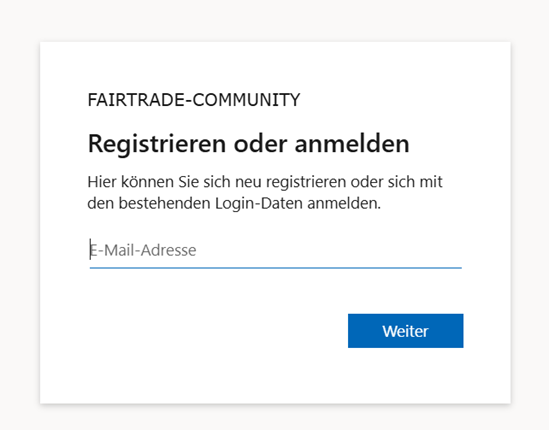
Task: Submit the form with the Weiter label
Action: pos(405,331)
